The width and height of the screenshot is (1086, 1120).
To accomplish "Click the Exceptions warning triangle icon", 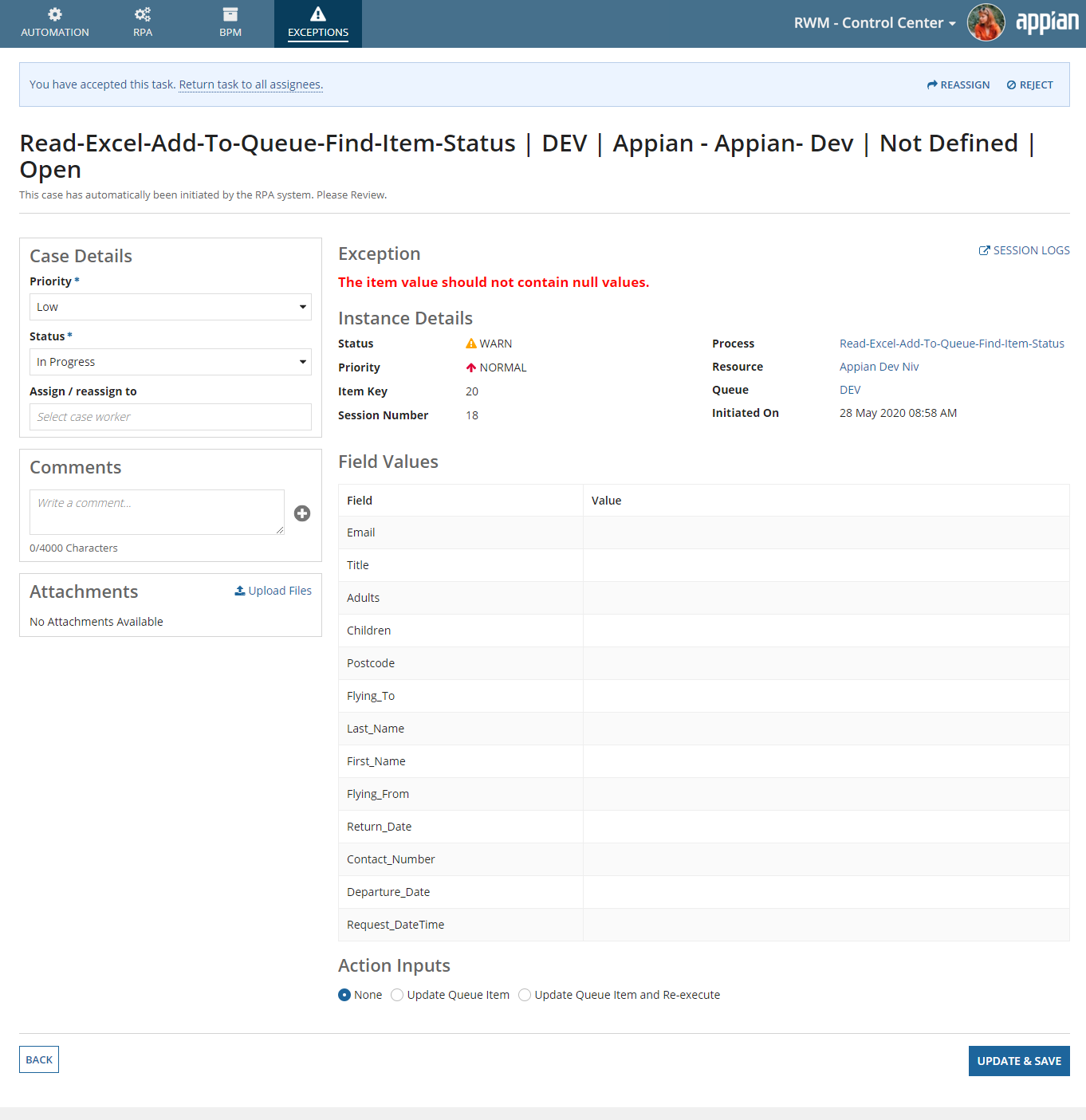I will click(318, 14).
